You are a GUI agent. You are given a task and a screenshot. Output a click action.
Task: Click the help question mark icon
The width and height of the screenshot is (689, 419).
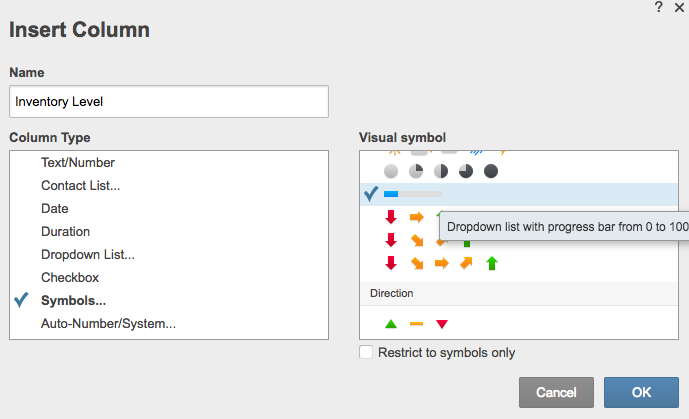pyautogui.click(x=658, y=7)
